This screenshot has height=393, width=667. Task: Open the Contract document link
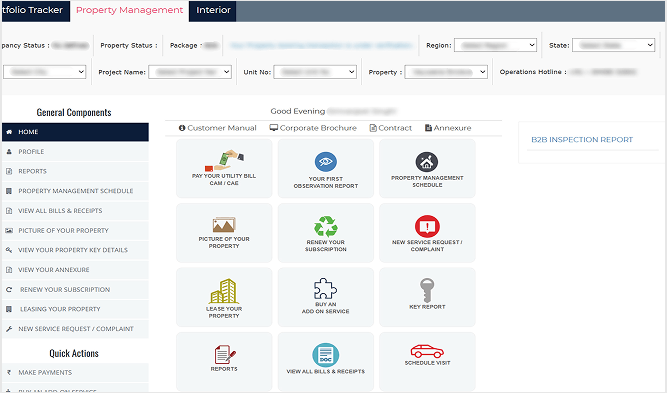click(x=391, y=128)
